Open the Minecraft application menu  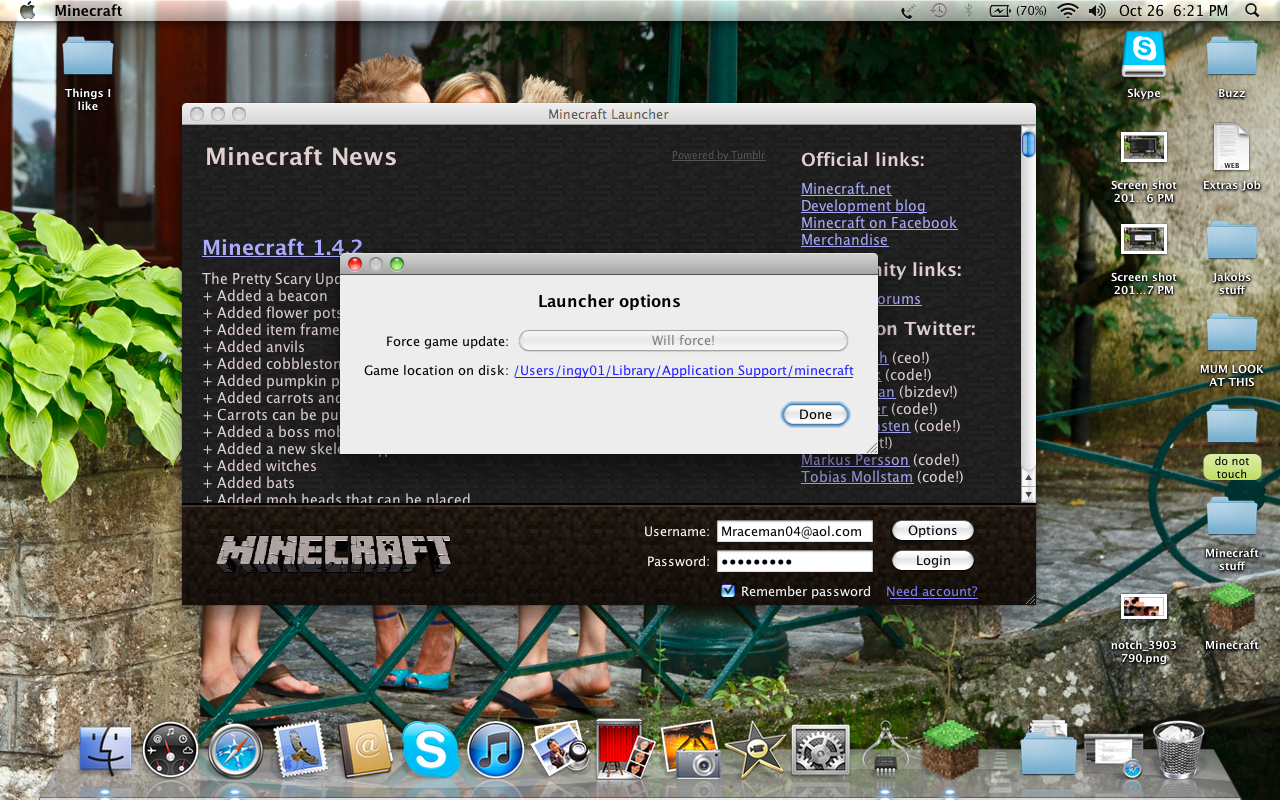pos(88,11)
